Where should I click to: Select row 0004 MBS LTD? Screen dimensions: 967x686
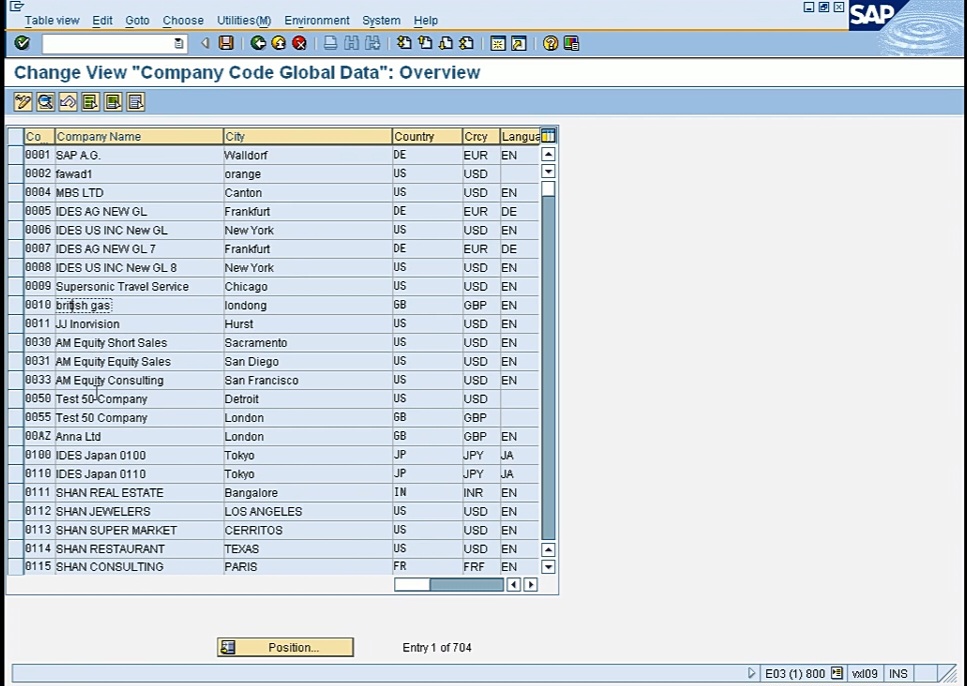(x=16, y=192)
